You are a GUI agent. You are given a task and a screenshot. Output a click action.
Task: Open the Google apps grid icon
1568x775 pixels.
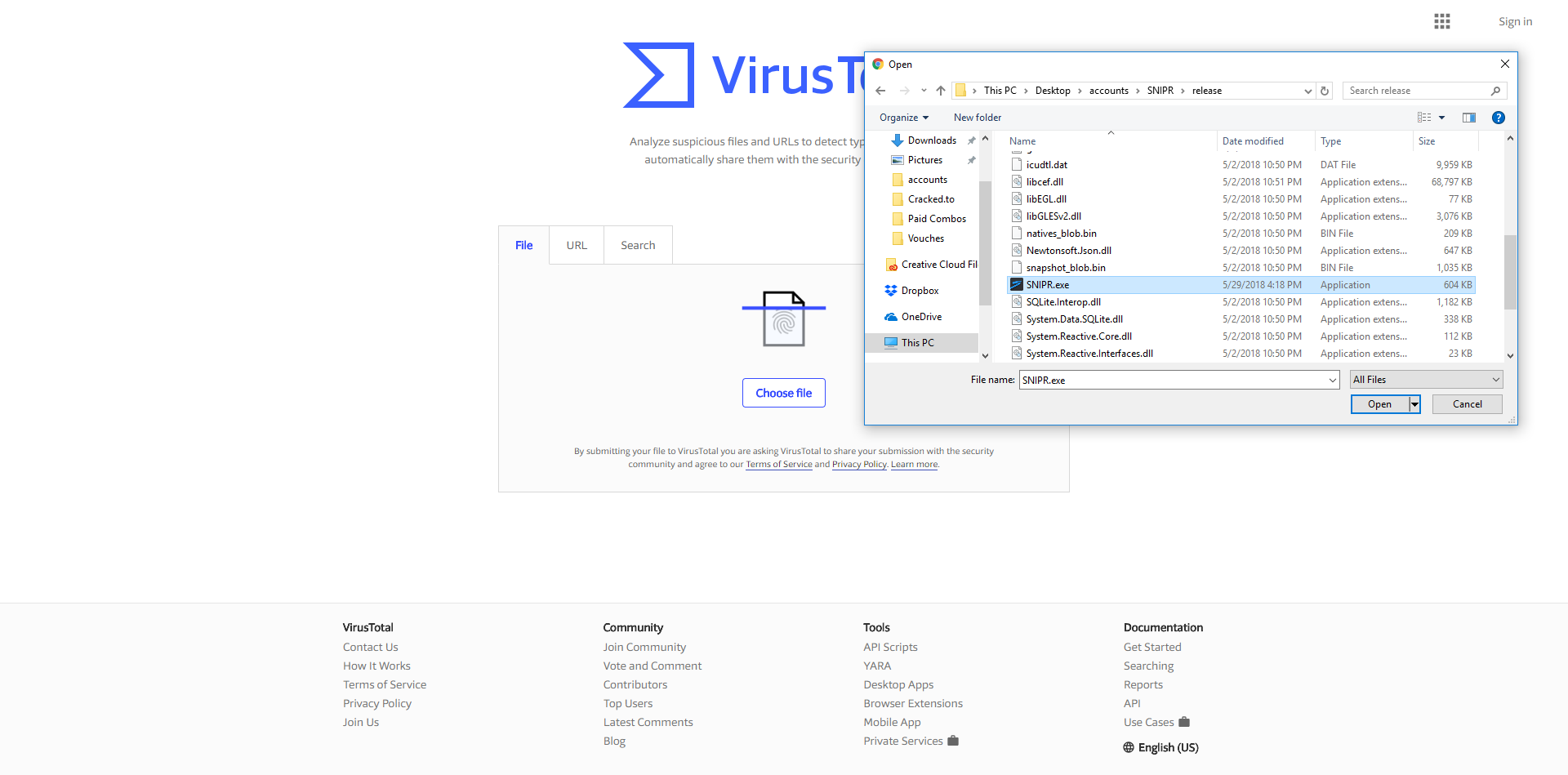click(x=1442, y=21)
